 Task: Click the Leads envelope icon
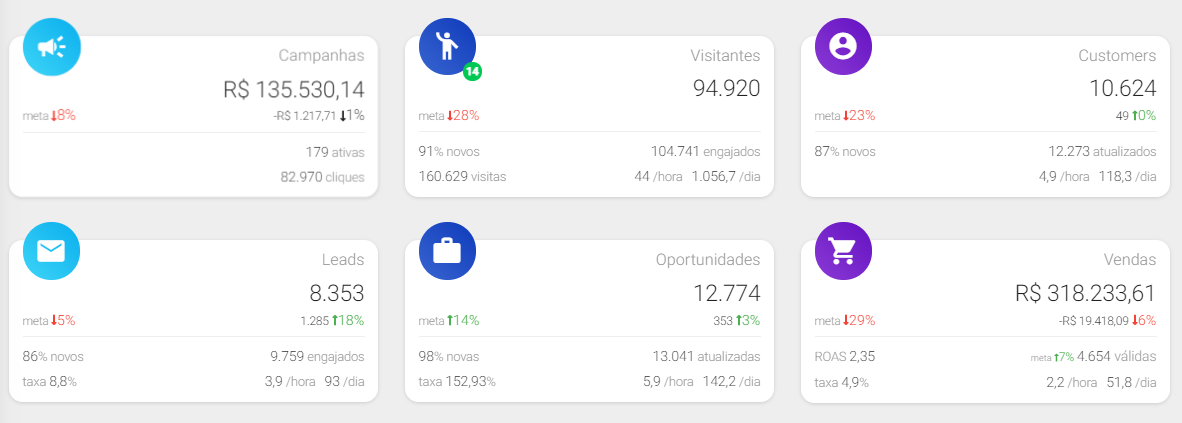tap(52, 250)
